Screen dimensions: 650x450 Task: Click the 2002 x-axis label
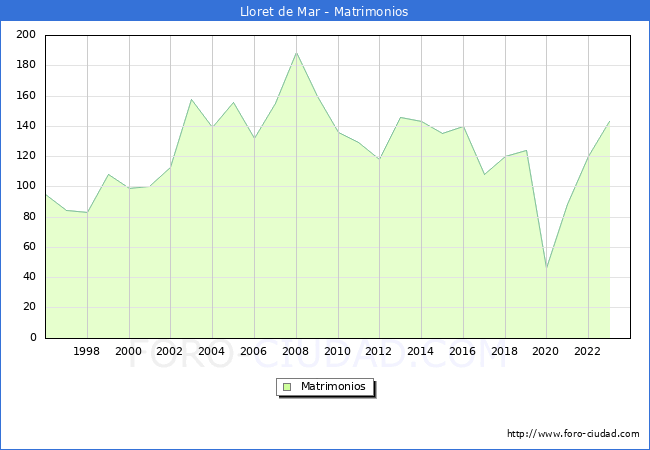coord(169,351)
